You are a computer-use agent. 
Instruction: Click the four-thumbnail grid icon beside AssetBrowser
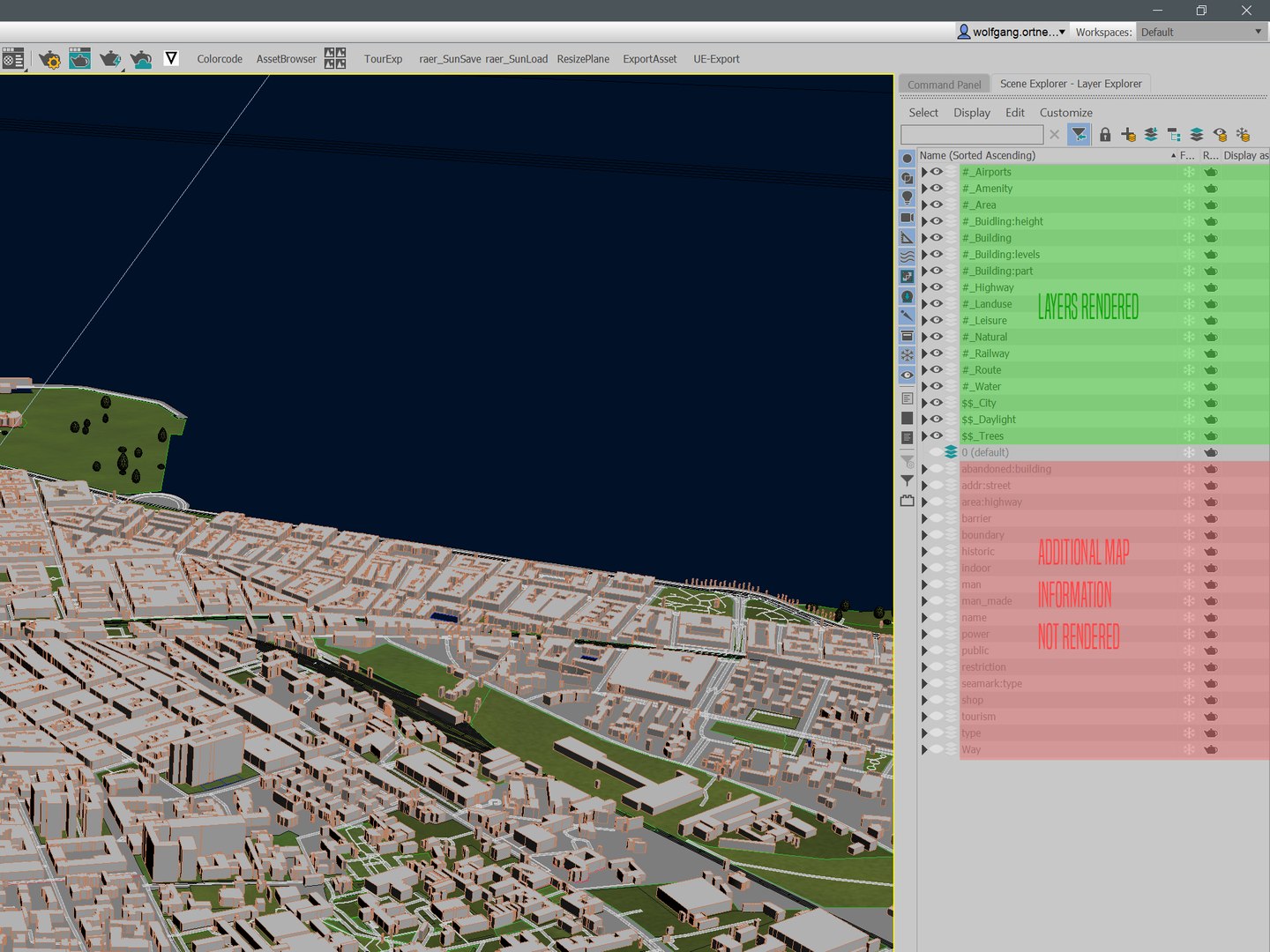(335, 59)
